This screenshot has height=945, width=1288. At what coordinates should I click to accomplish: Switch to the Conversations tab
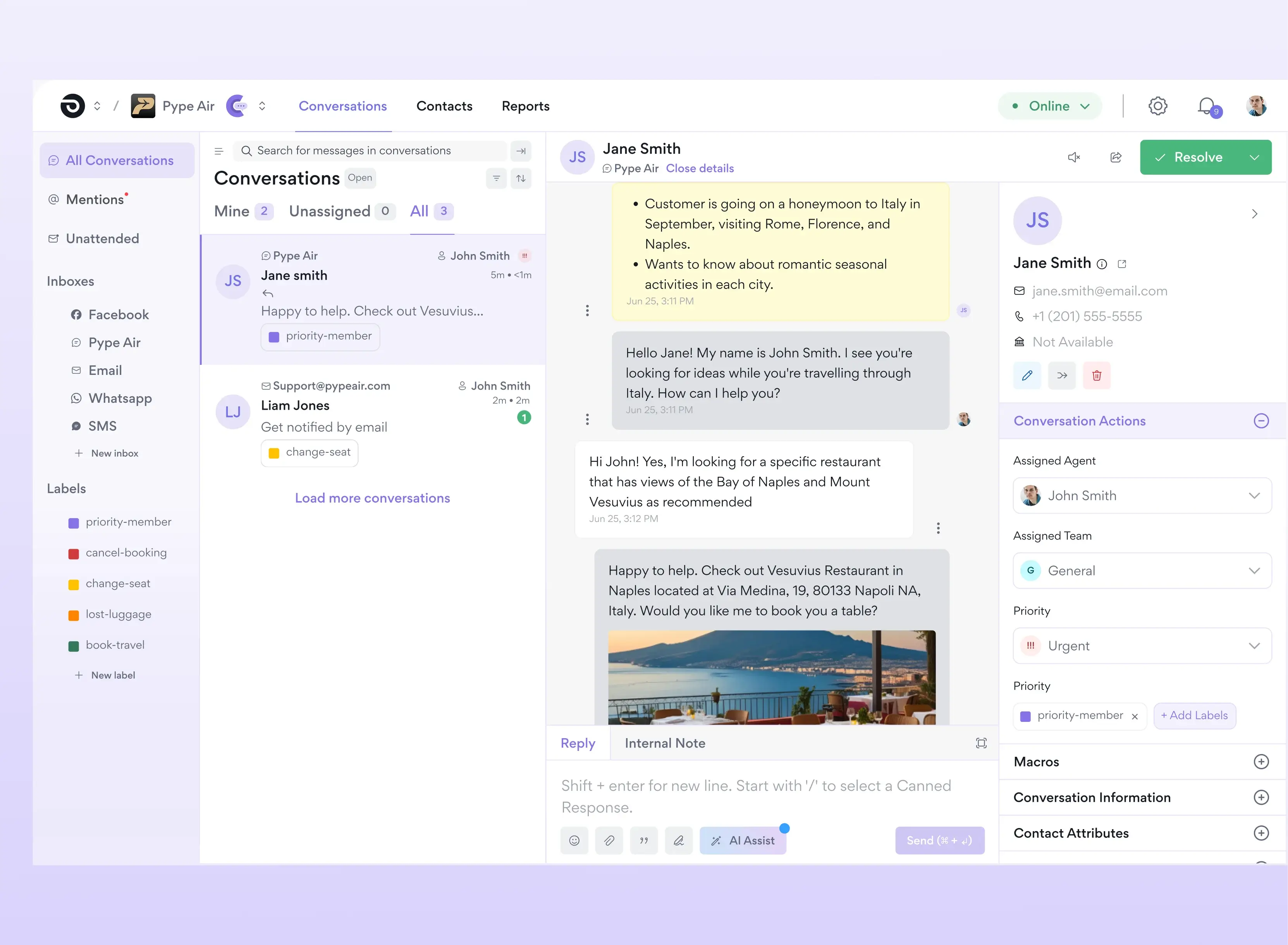tap(343, 106)
